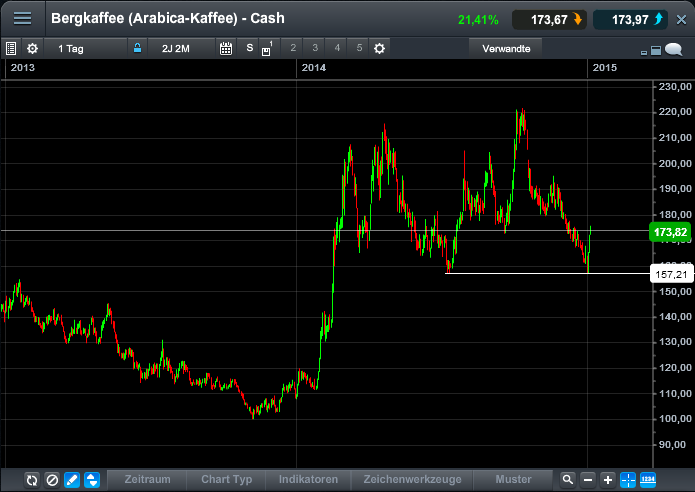
Task: Open the Chart Typ menu
Action: point(226,480)
